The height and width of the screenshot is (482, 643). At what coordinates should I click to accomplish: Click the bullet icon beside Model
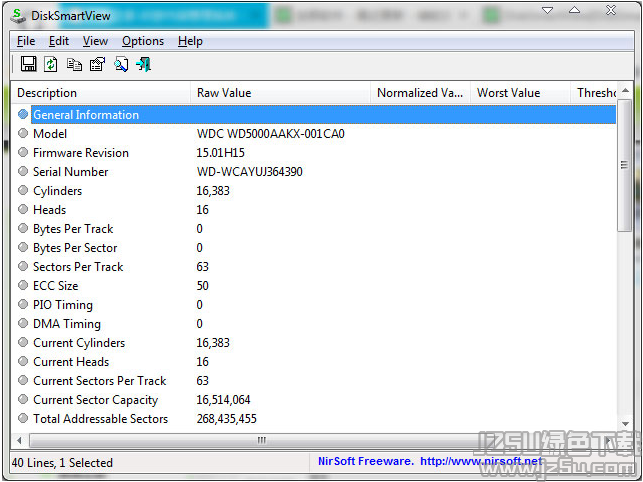(x=23, y=133)
